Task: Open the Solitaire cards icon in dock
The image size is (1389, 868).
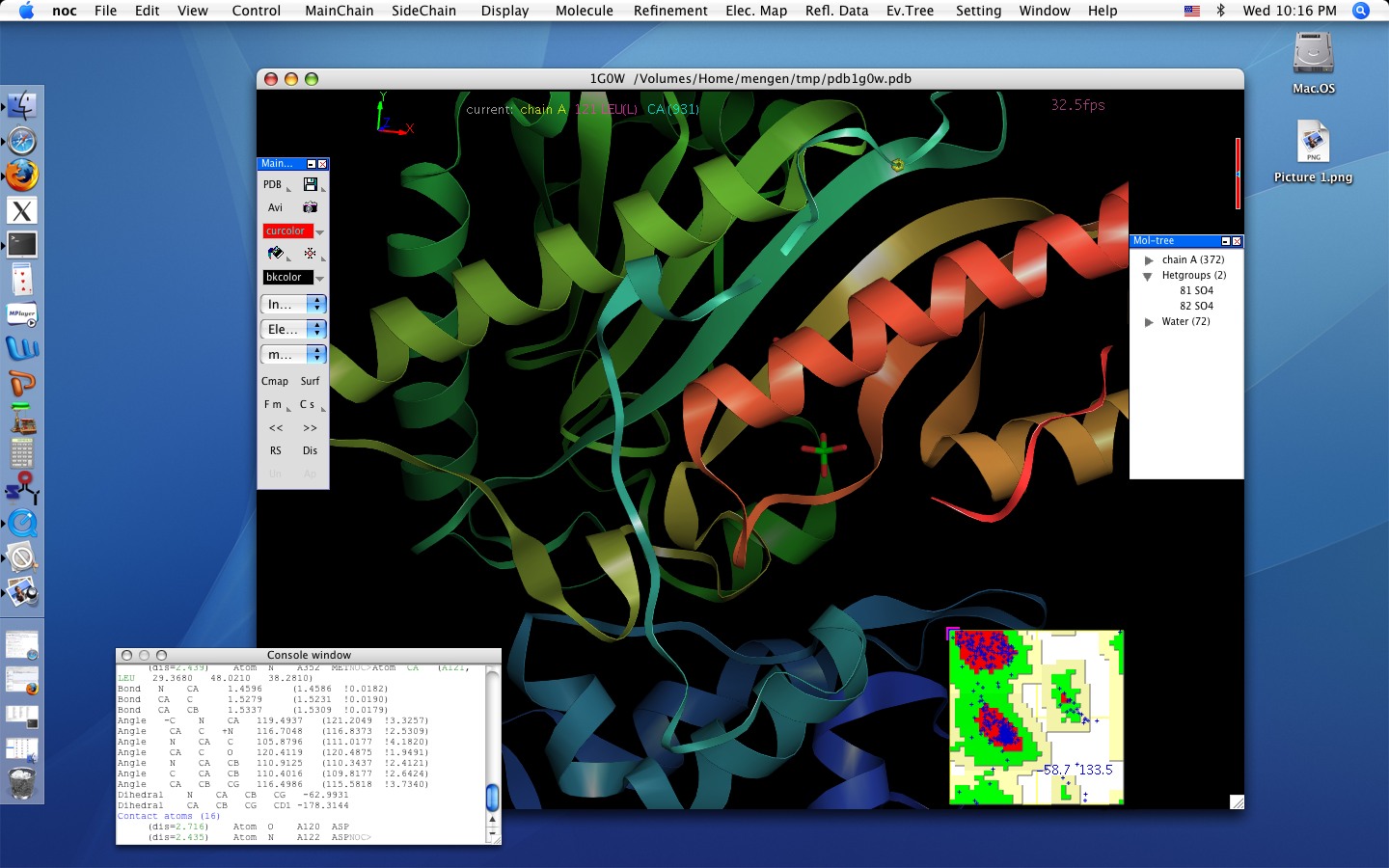Action: pos(22,280)
